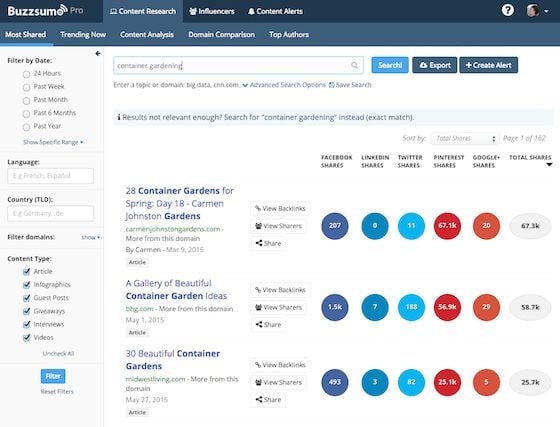Screen dimensions: 560x427
Task: Click the Pinterest shares circle showing 25.1k
Action: 448,382
